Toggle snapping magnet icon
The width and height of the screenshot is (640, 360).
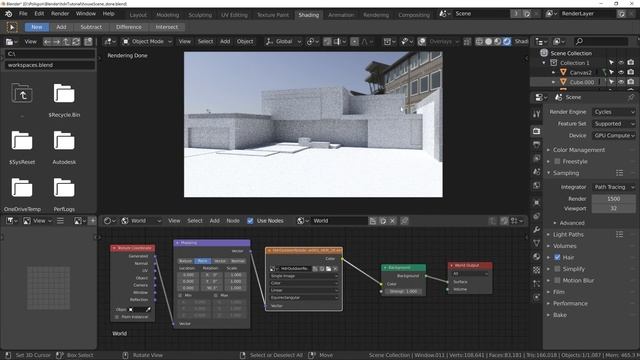[327, 42]
